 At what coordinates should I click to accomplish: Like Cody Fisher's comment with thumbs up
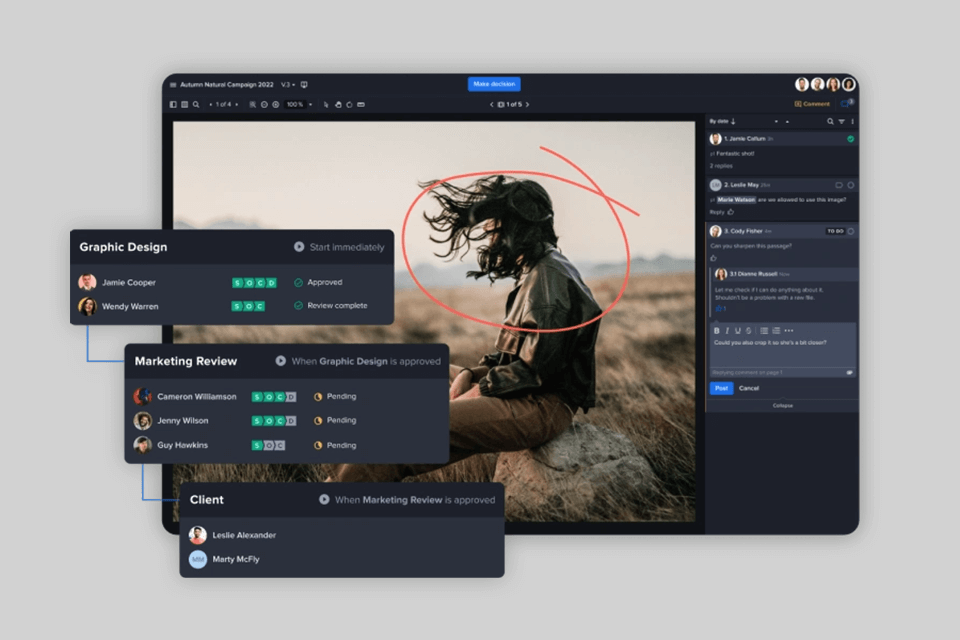point(713,258)
